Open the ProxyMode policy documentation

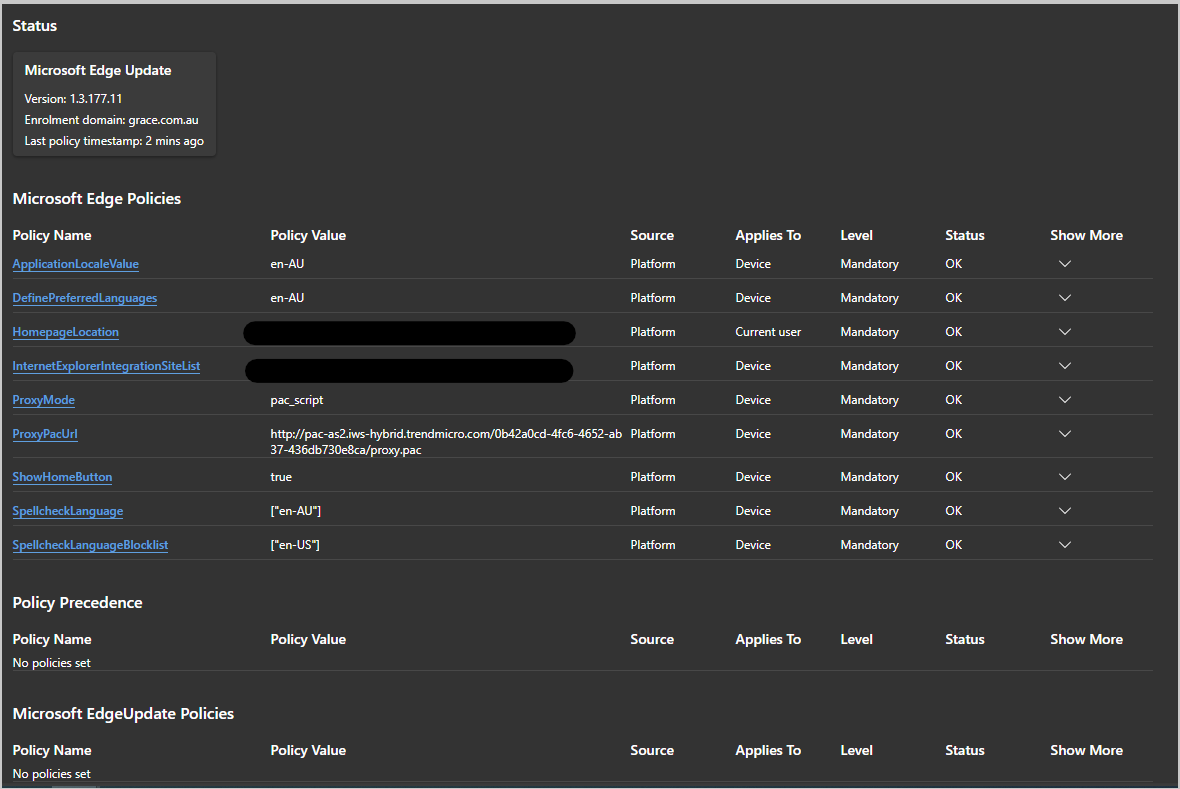43,399
